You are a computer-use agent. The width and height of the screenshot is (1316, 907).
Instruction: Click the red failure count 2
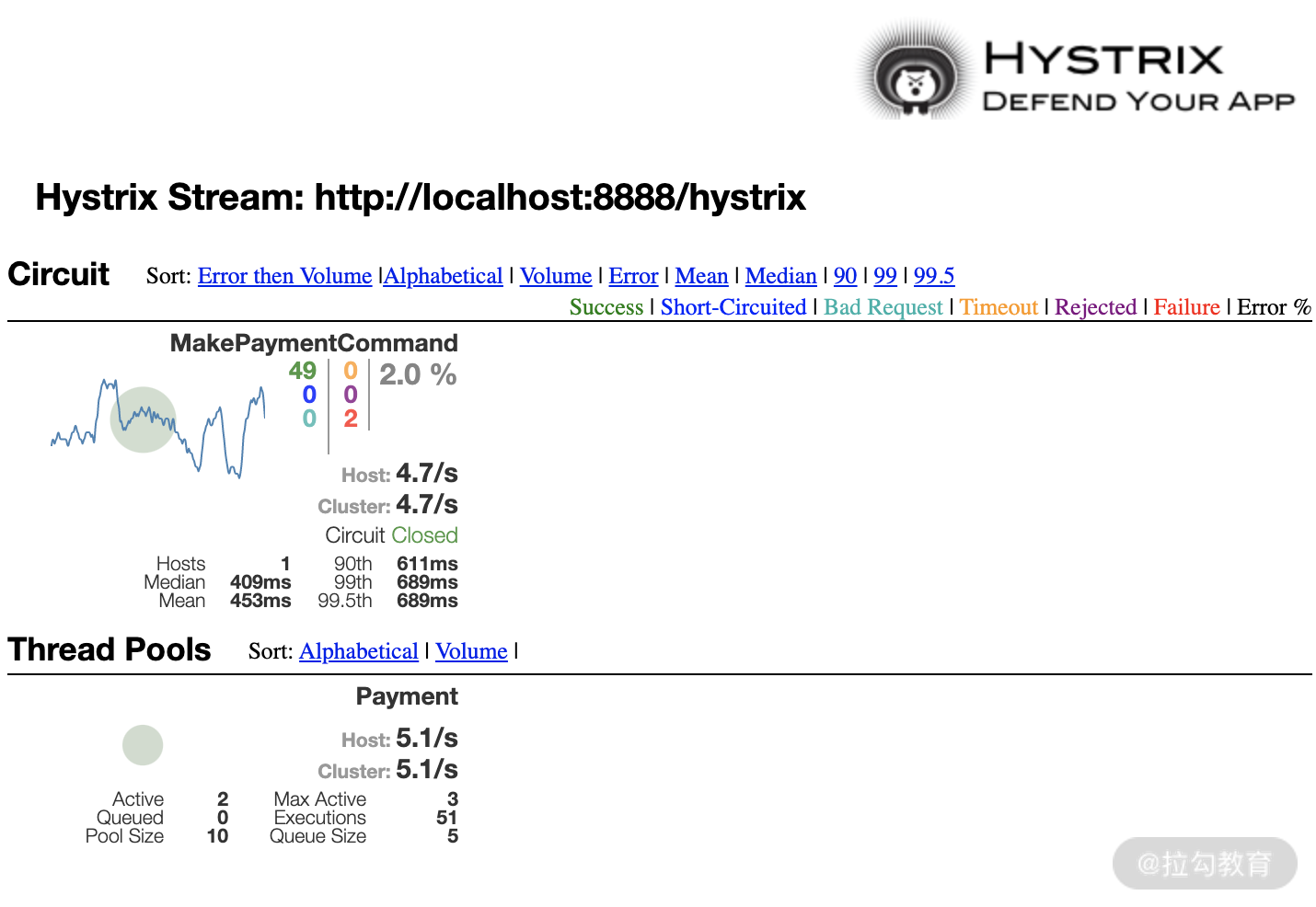coord(351,419)
